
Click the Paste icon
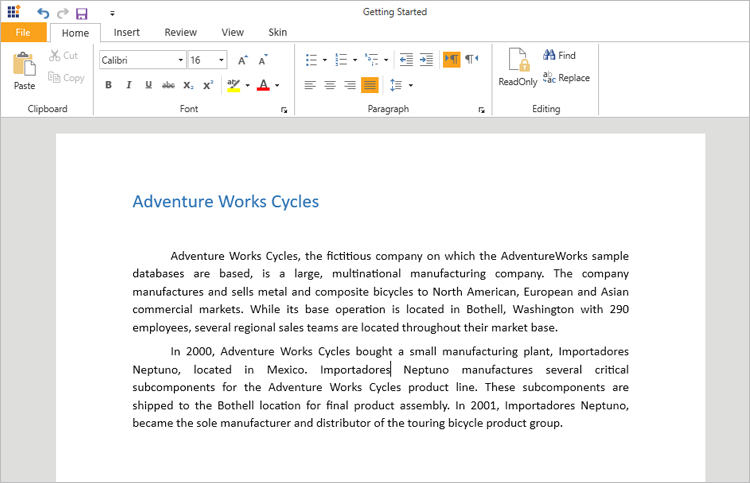click(x=24, y=66)
